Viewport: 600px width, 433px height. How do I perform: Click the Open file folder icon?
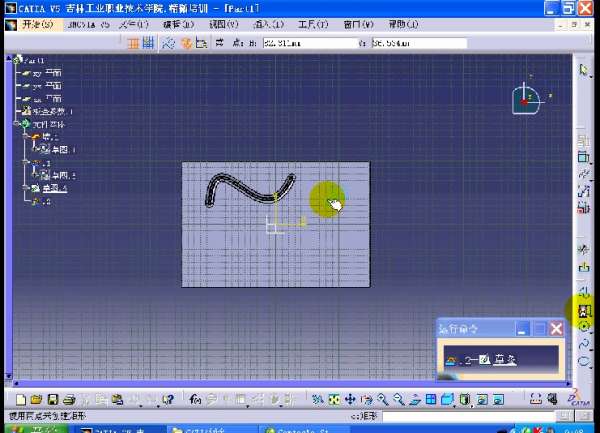(36, 400)
